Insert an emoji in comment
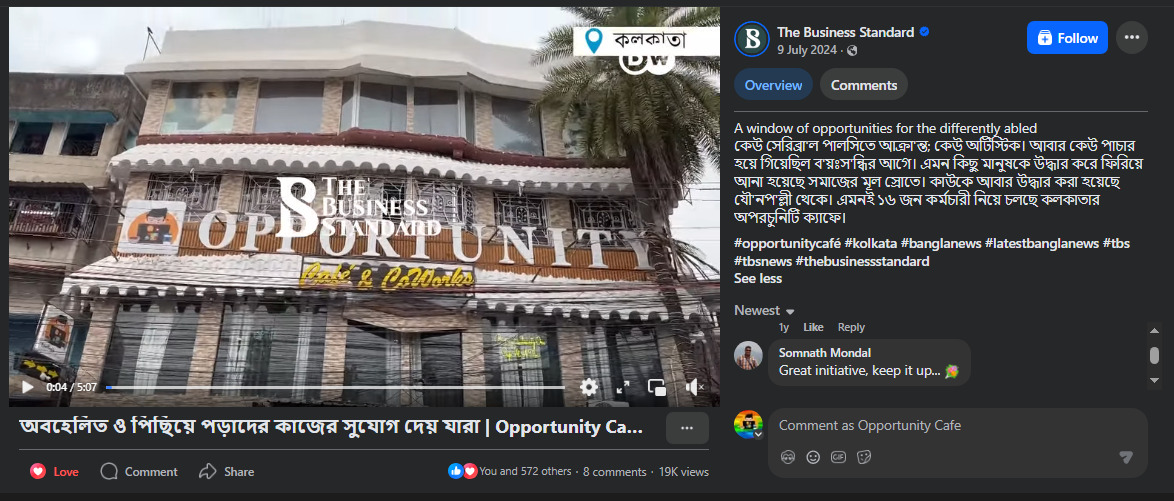This screenshot has height=501, width=1174. coord(812,457)
